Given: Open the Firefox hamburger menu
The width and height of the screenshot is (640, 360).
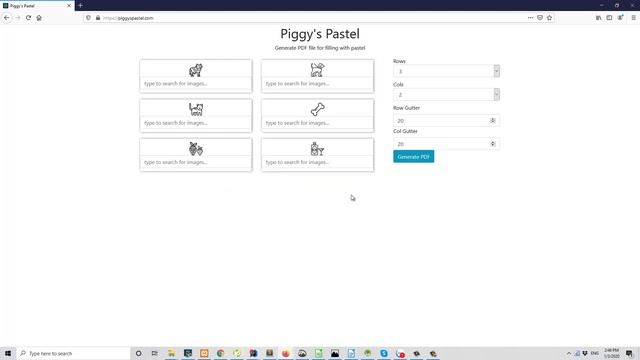Looking at the screenshot, I should [633, 18].
